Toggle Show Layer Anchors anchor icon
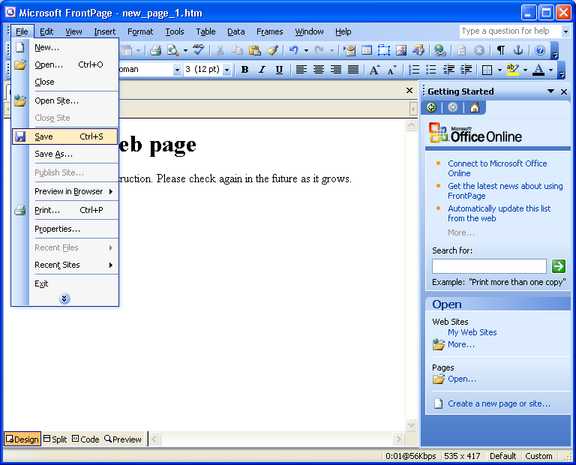Screen dimensions: 576x465 pos(518,50)
